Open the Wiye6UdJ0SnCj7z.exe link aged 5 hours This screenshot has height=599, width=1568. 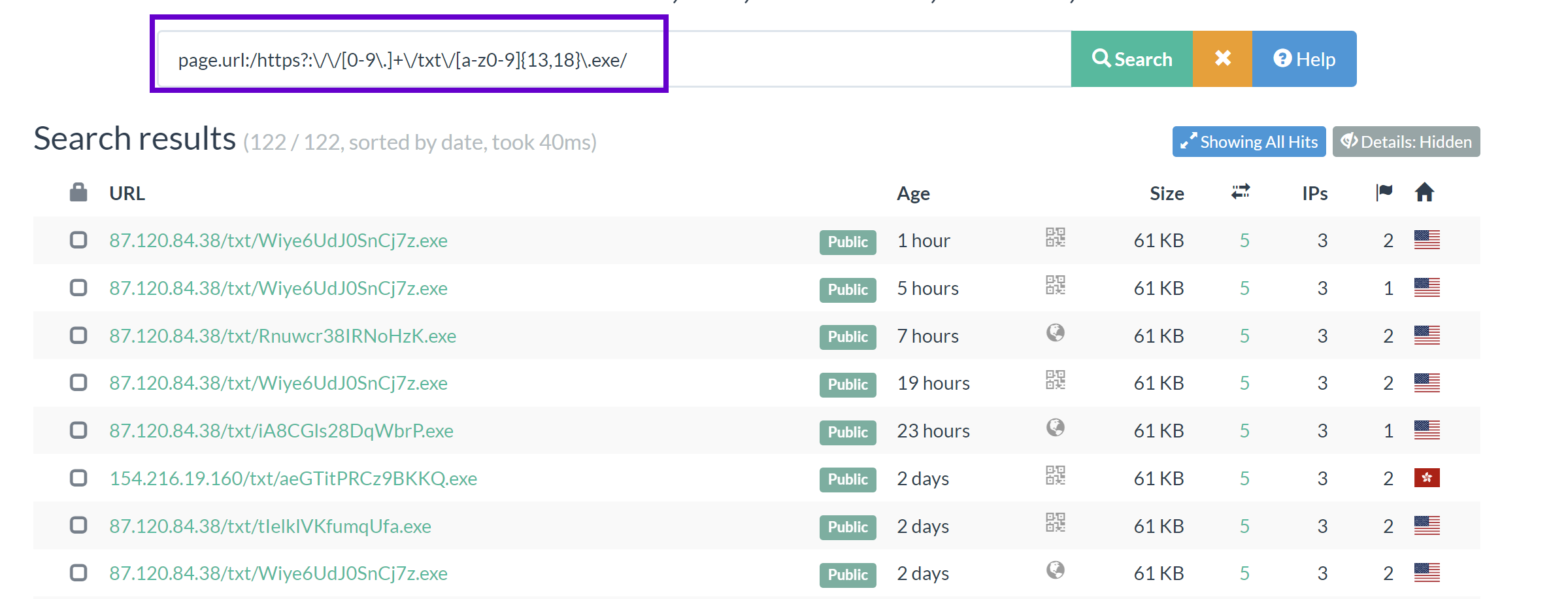click(278, 288)
